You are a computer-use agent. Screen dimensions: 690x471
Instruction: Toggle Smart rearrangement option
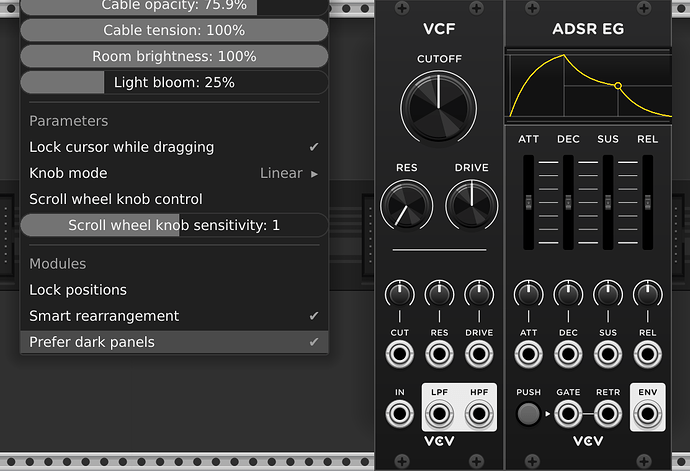click(x=174, y=316)
